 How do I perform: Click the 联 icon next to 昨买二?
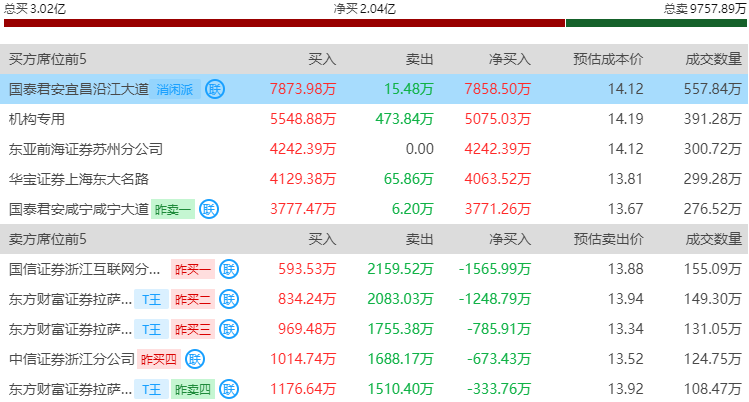229,299
